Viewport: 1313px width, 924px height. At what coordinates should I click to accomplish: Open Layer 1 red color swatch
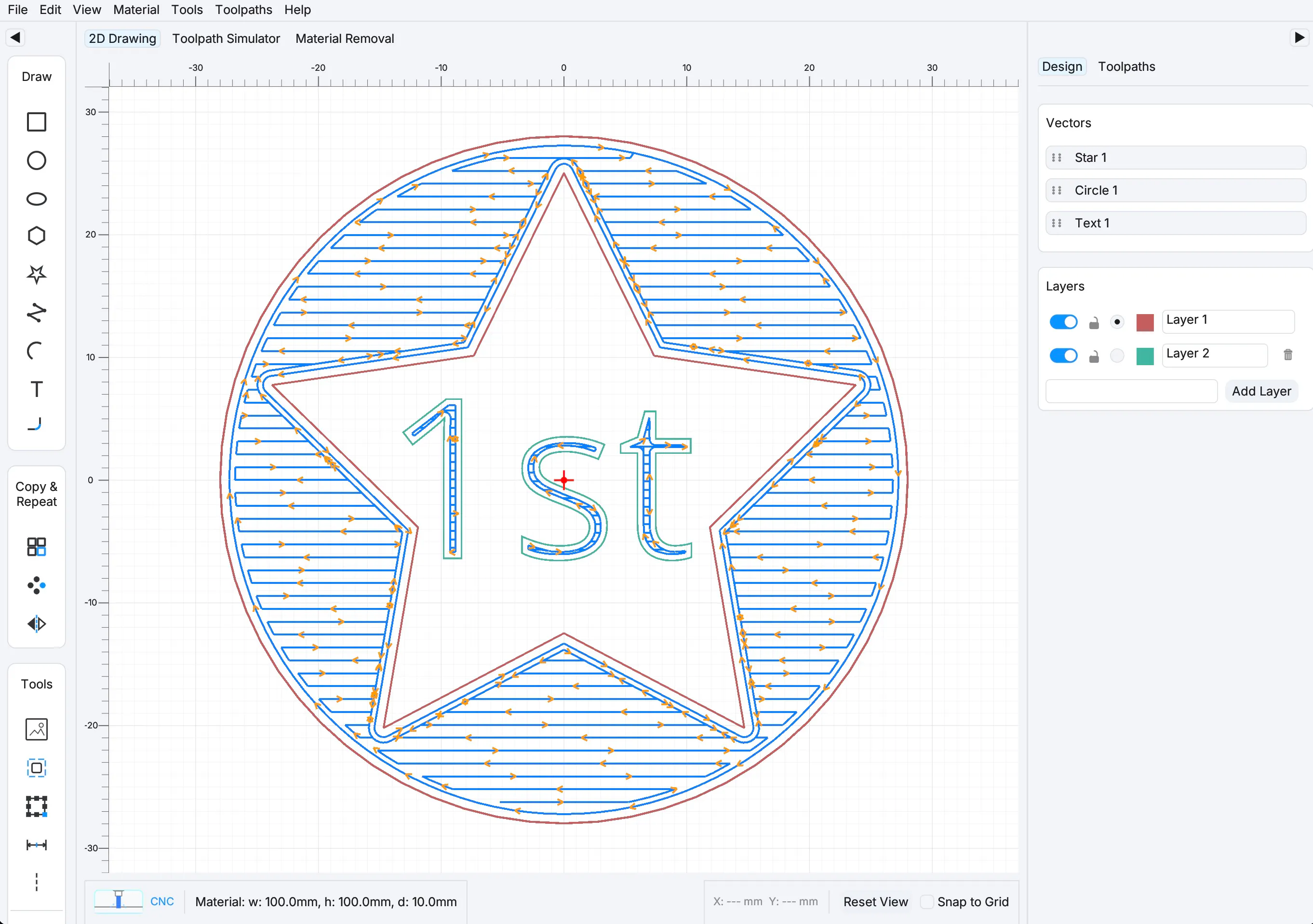click(1145, 322)
